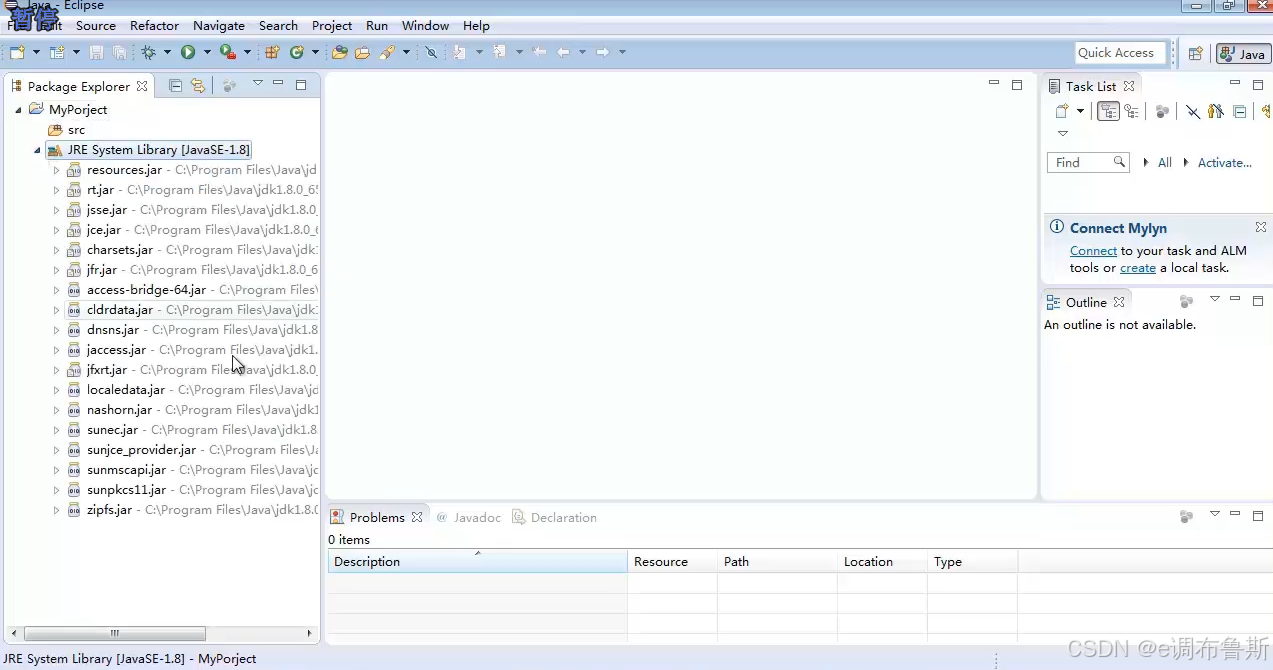This screenshot has width=1273, height=670.
Task: Open the Run dropdown arrow
Action: click(207, 52)
